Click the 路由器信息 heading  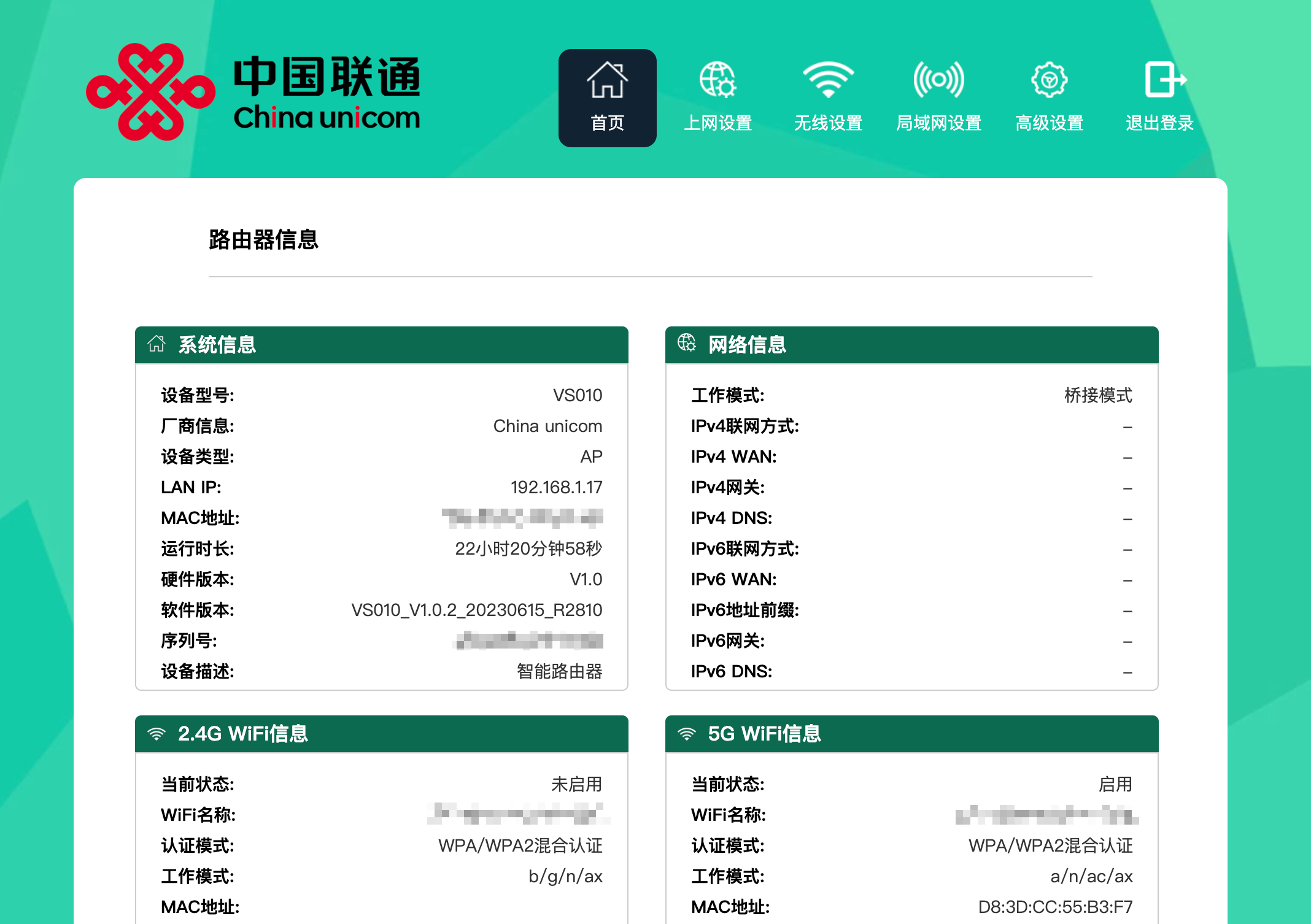point(263,239)
